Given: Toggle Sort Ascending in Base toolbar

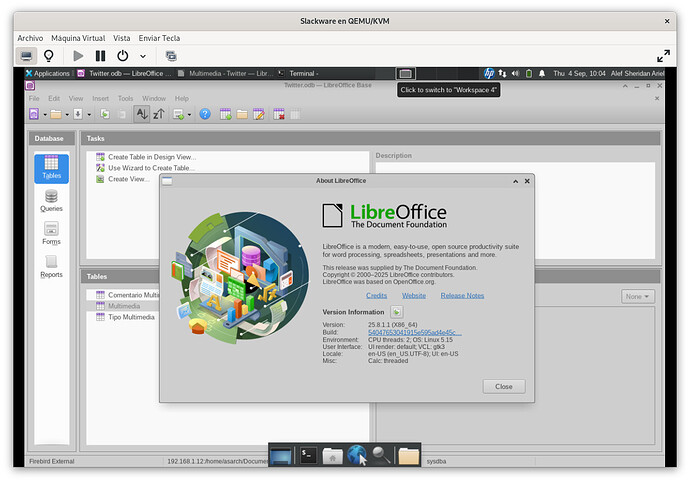Looking at the screenshot, I should click(142, 114).
